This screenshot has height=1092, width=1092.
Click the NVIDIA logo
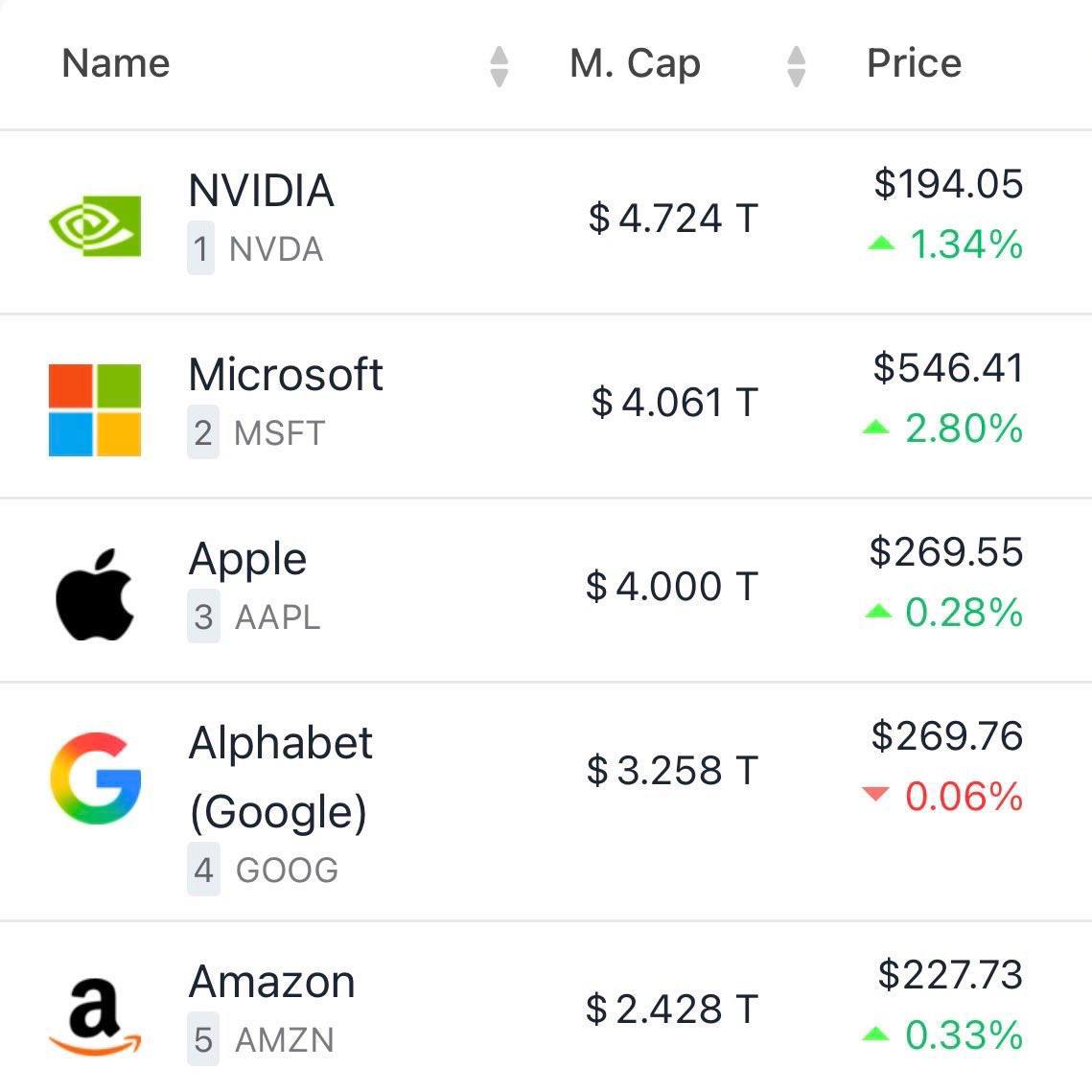[x=95, y=226]
